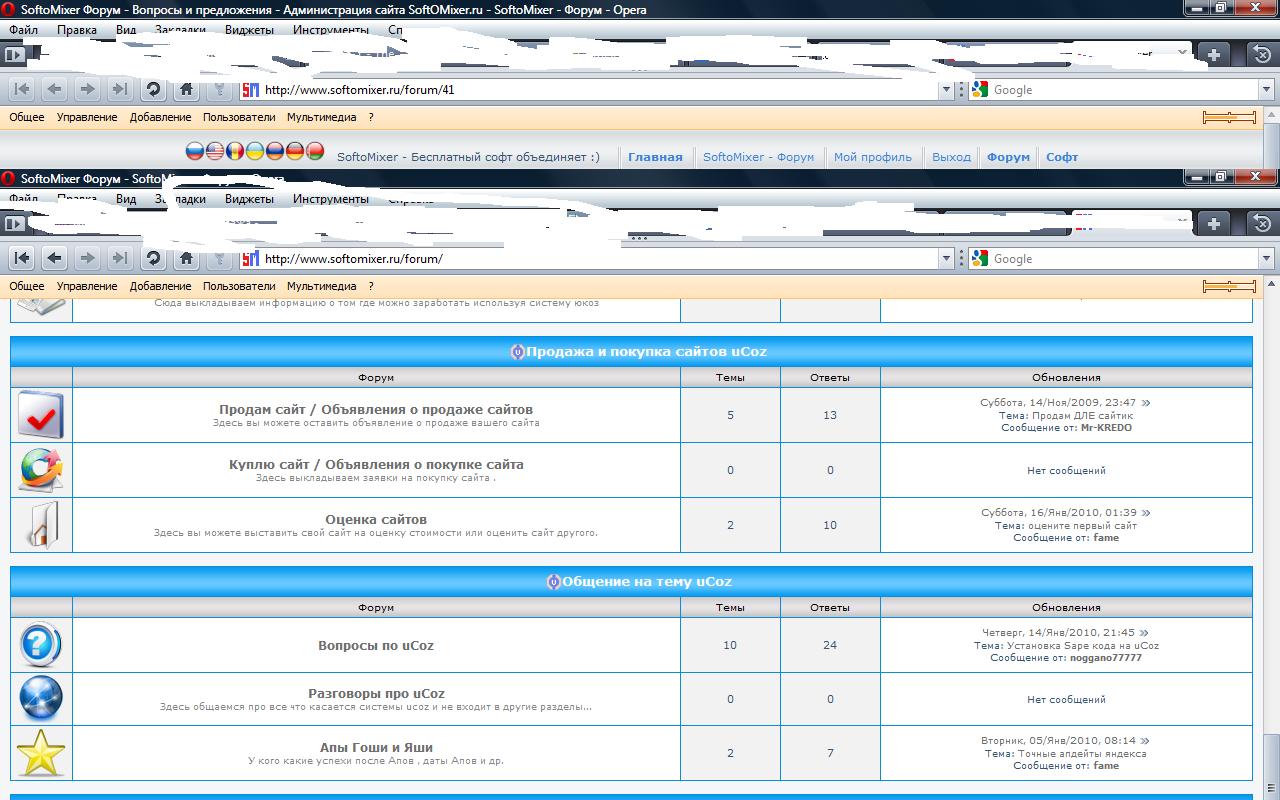Viewport: 1280px width, 800px height.
Task: Open closed tabs trash in the forum/41 window
Action: 1262,55
